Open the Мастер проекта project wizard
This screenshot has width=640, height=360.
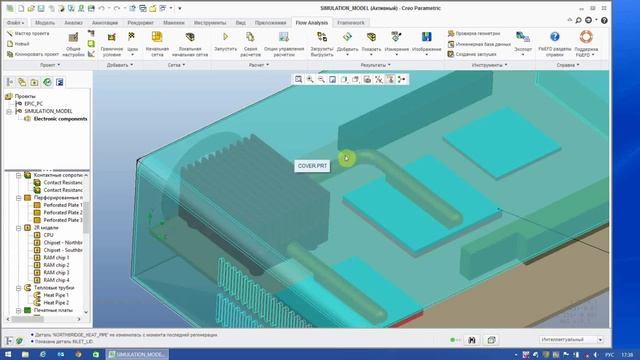[28, 33]
